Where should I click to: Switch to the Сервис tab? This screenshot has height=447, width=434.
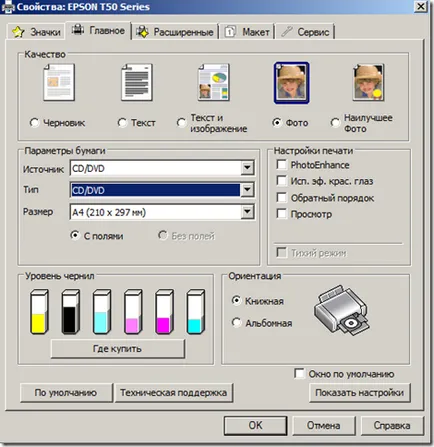(305, 32)
